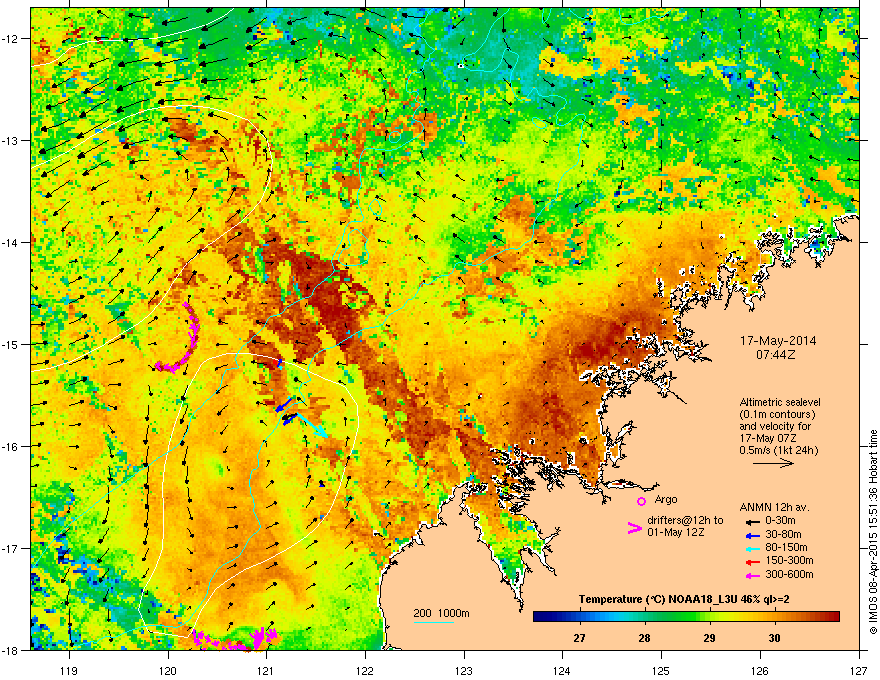Click longitude axis label 123
Screen dimensions: 880x680
click(464, 670)
